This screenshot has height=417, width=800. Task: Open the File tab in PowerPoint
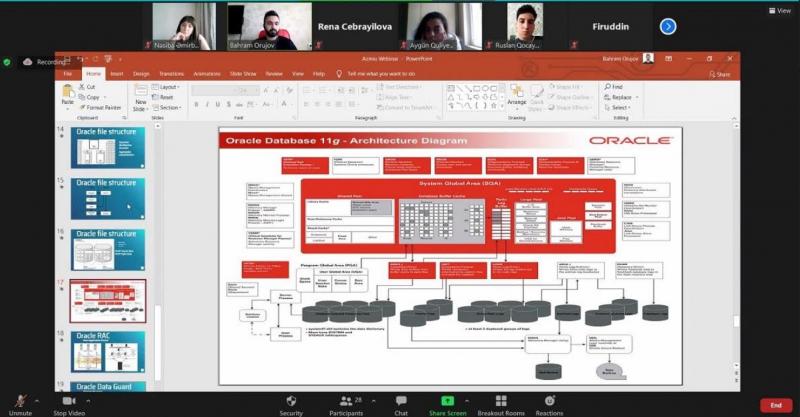coord(67,74)
